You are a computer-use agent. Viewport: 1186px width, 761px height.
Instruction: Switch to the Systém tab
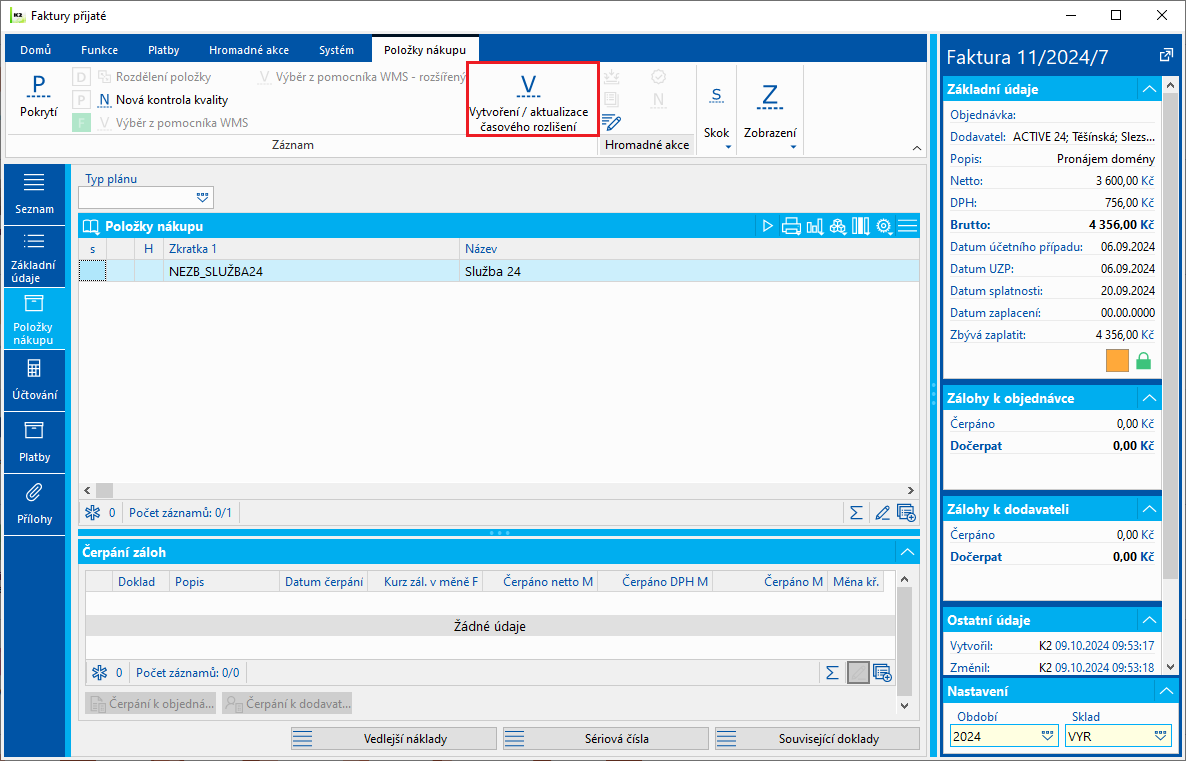point(337,50)
